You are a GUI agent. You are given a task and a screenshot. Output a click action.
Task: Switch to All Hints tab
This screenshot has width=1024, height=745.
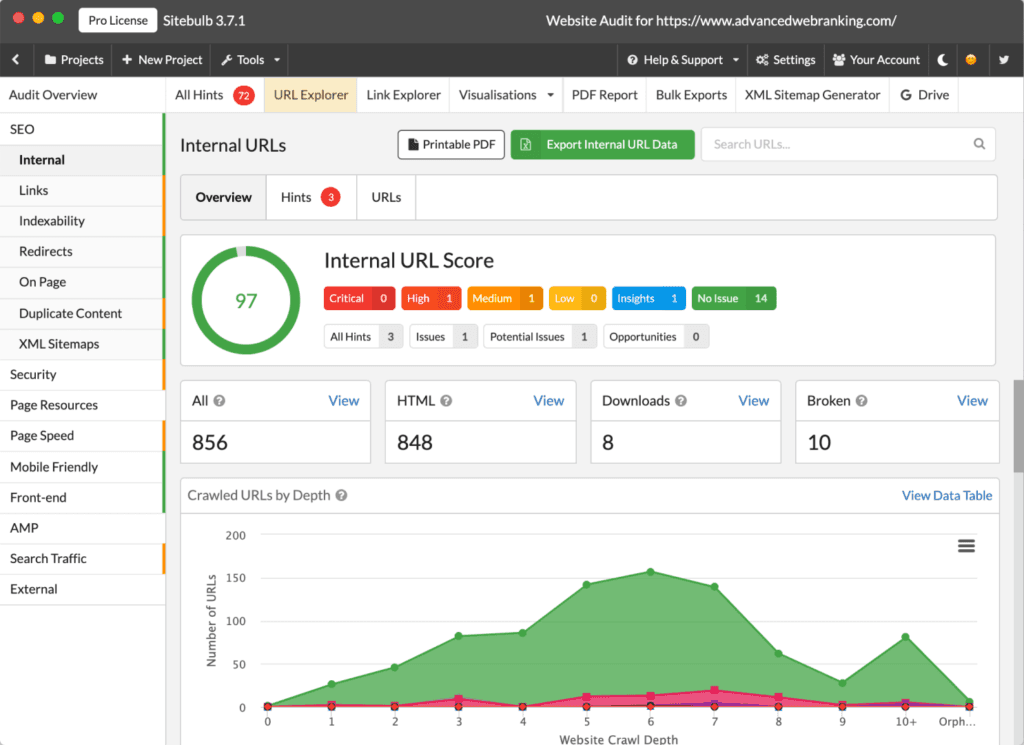[x=214, y=95]
